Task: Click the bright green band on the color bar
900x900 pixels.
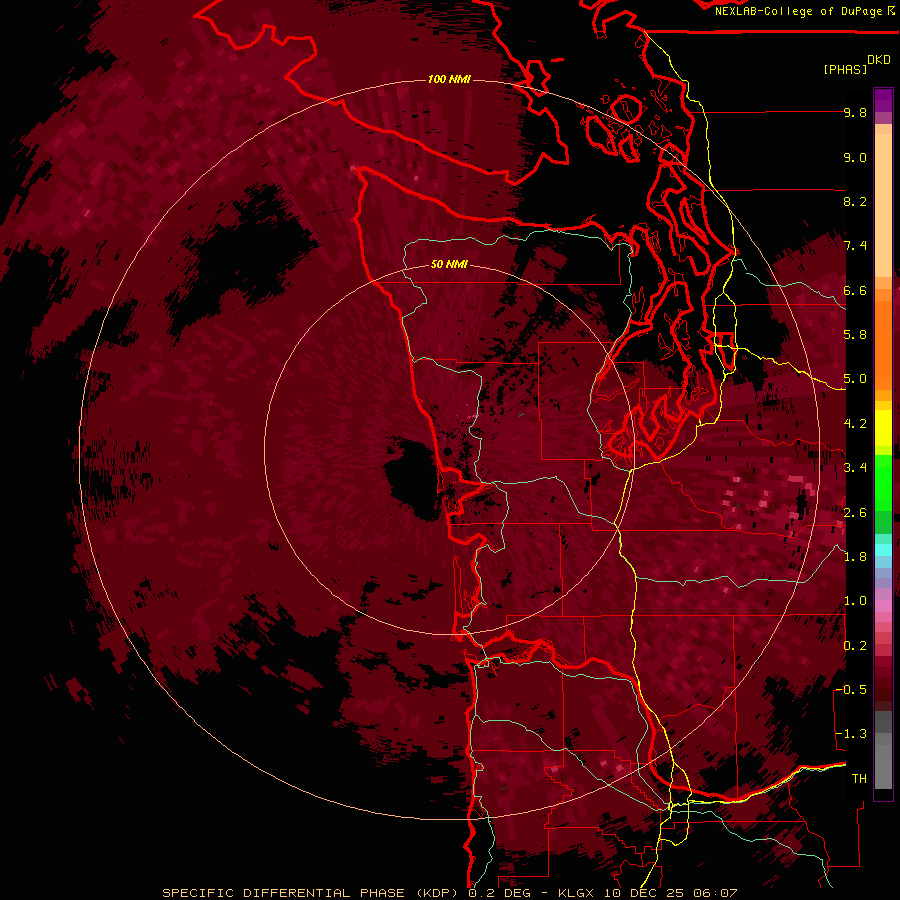Action: [883, 482]
